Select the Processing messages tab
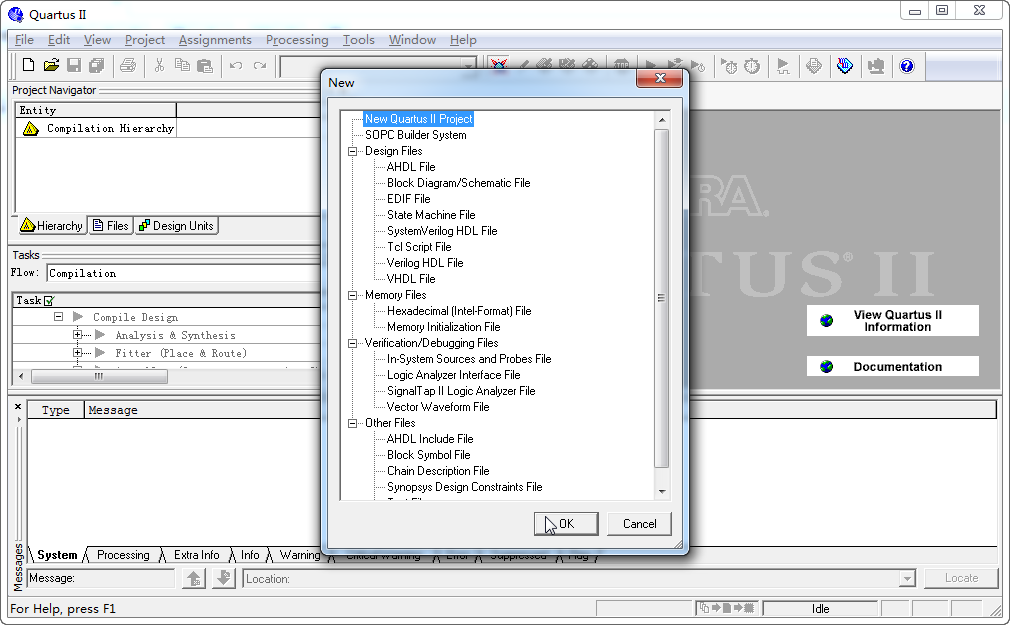The height and width of the screenshot is (625, 1010). pyautogui.click(x=123, y=555)
